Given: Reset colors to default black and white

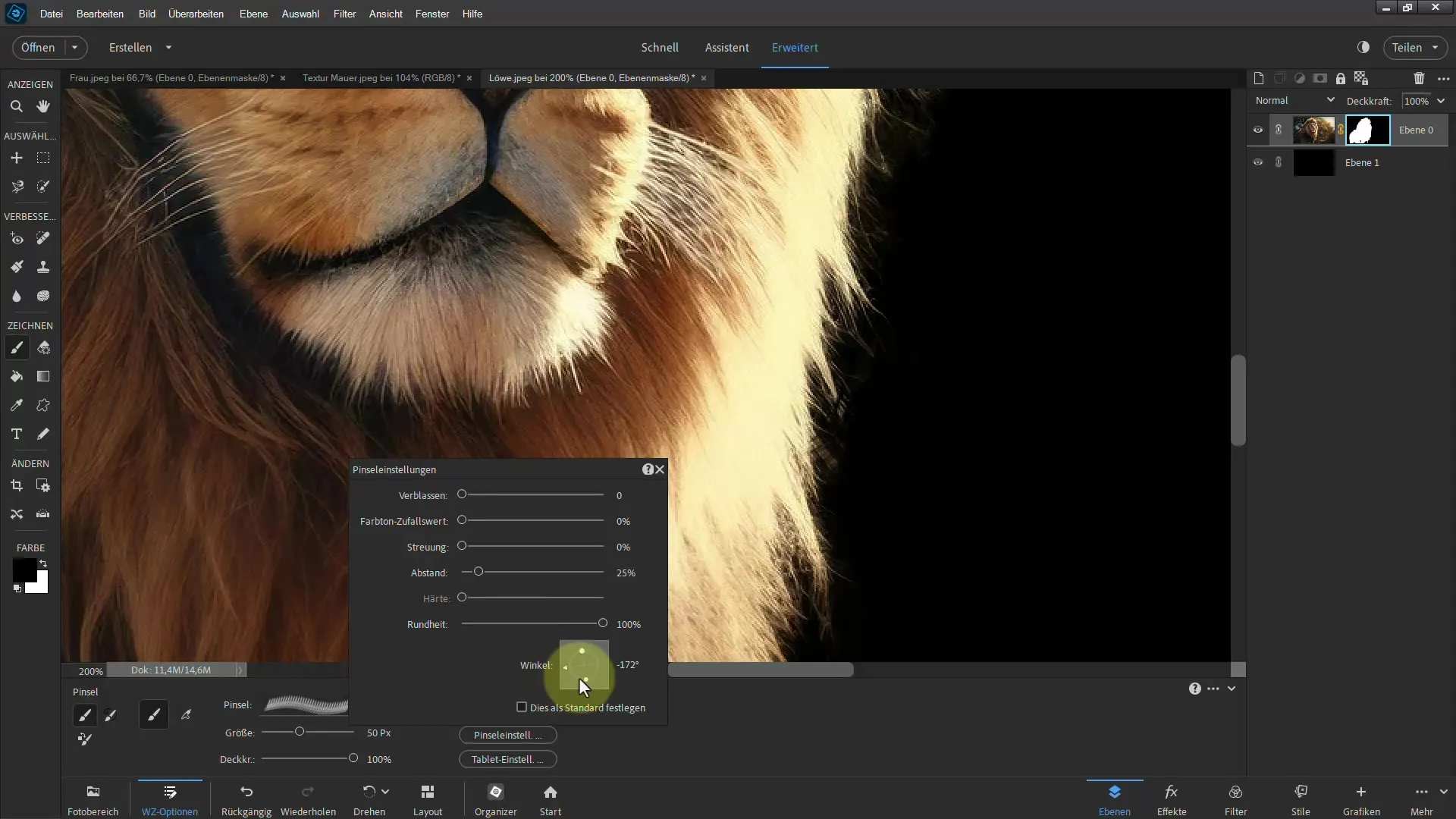Looking at the screenshot, I should pyautogui.click(x=17, y=588).
